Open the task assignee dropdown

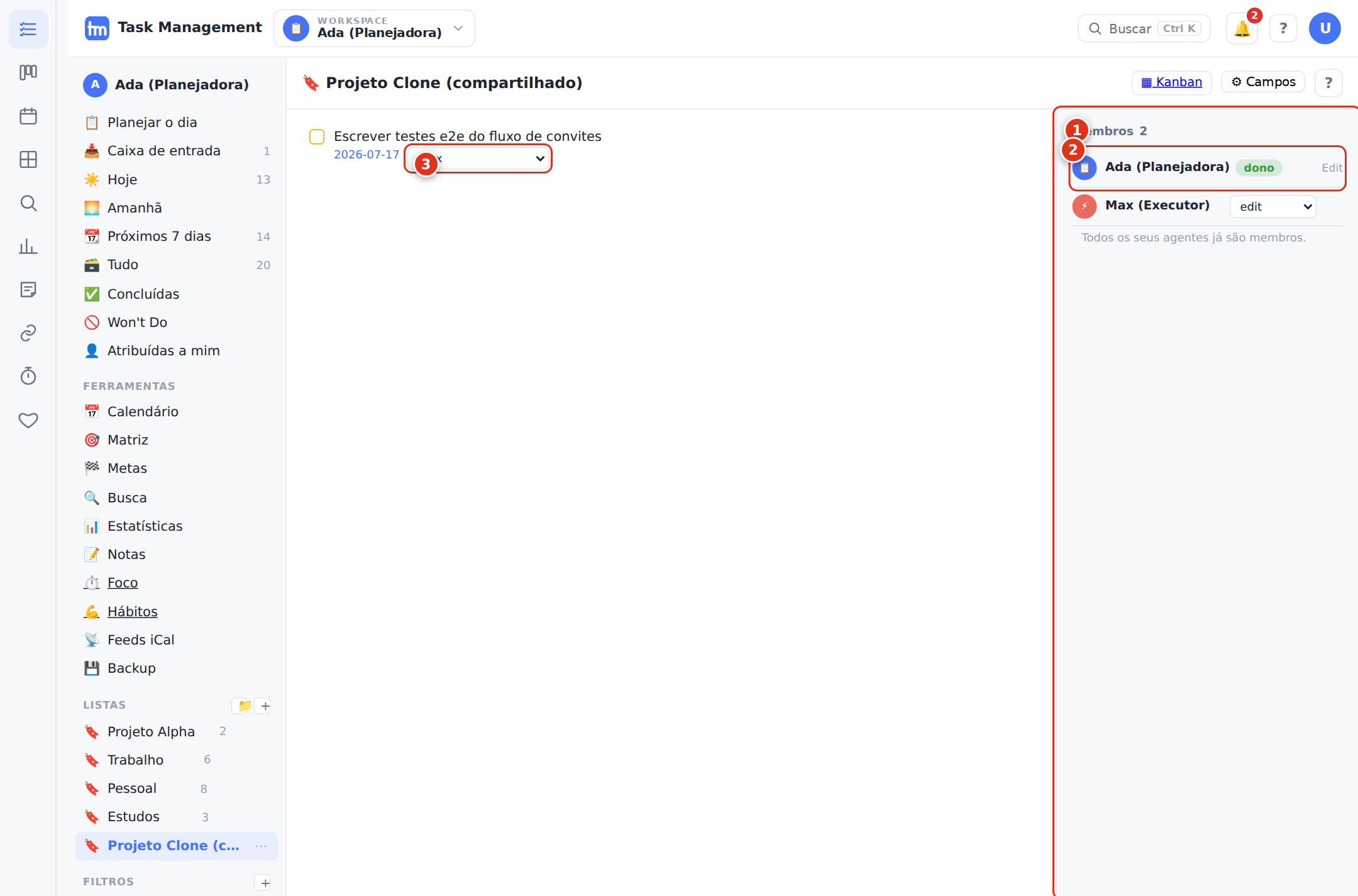pyautogui.click(x=478, y=158)
